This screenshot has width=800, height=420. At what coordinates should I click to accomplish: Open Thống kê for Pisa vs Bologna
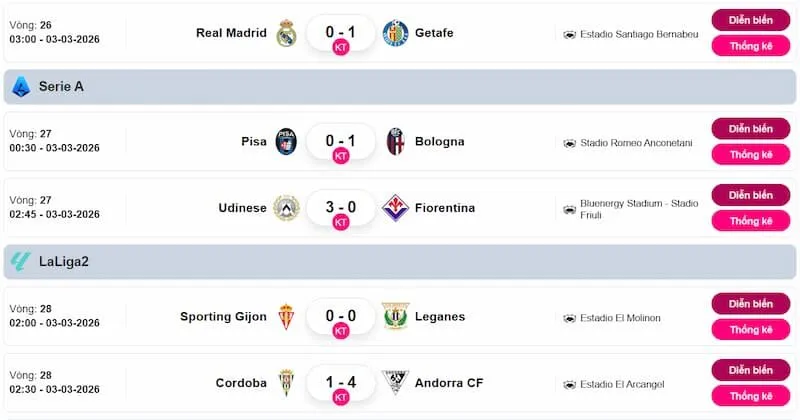[750, 155]
